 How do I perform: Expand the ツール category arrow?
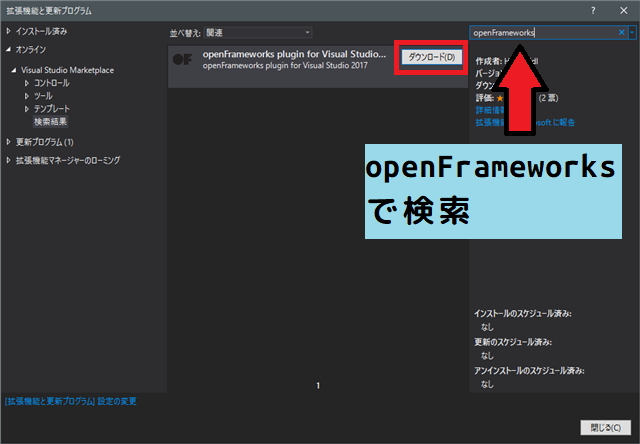tap(27, 96)
